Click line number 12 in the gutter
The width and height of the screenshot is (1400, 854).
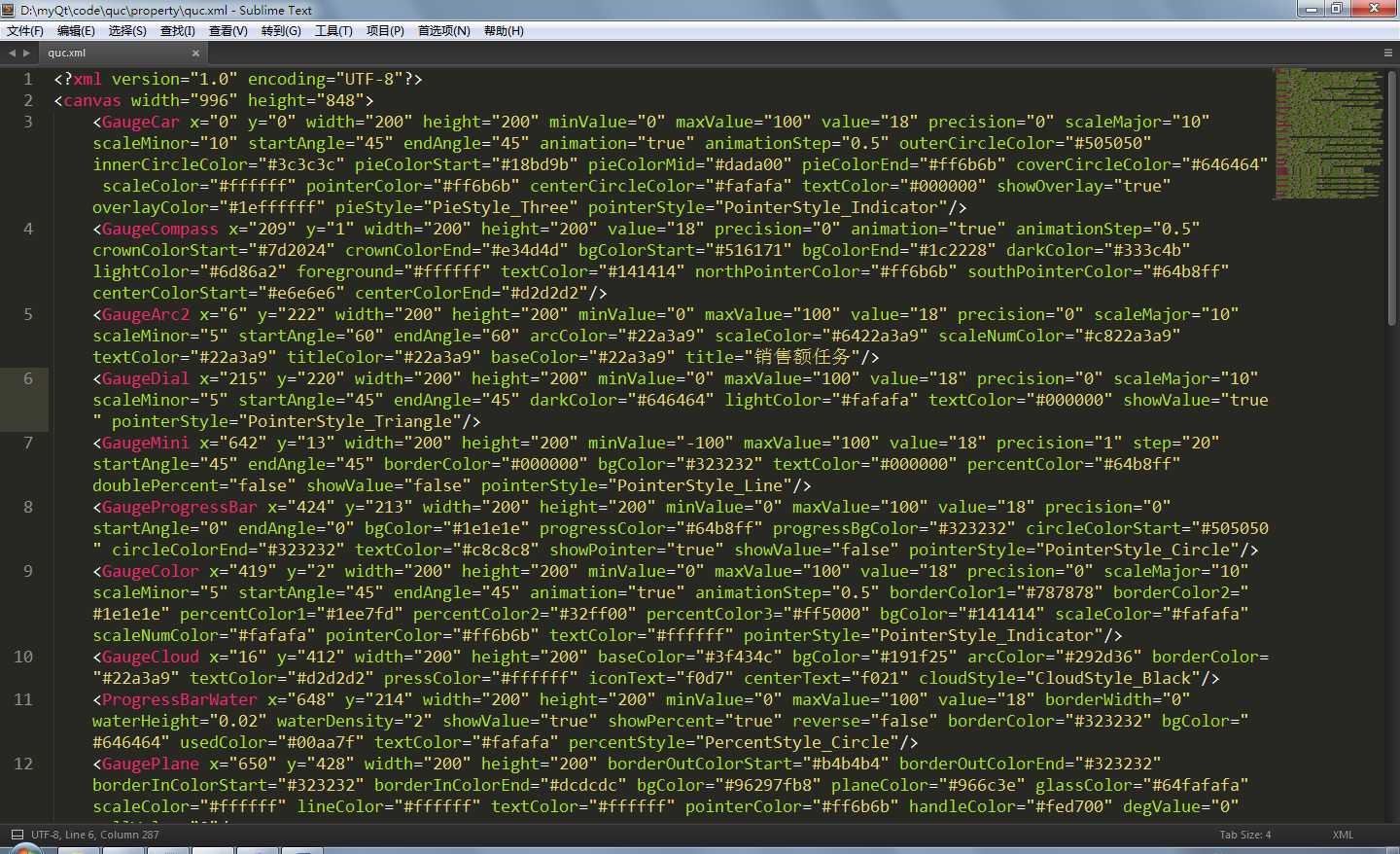click(x=23, y=764)
